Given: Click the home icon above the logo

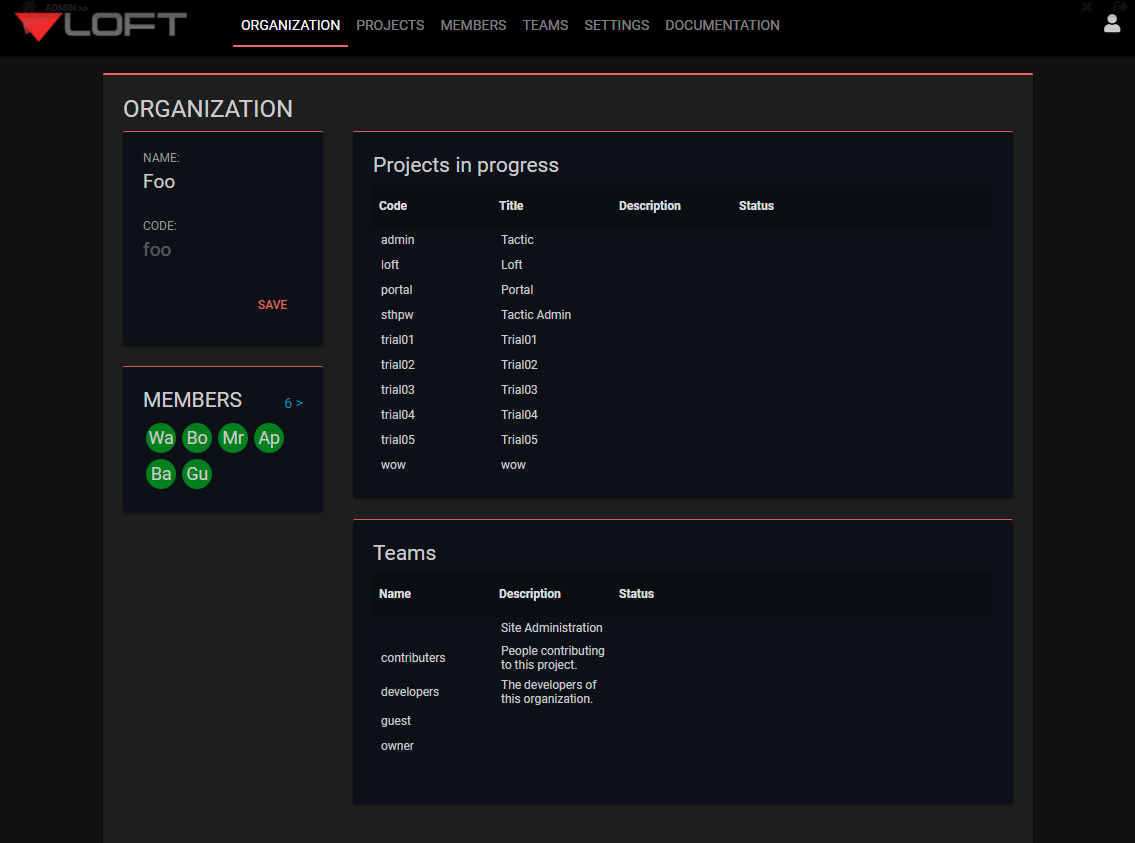Looking at the screenshot, I should pyautogui.click(x=29, y=7).
